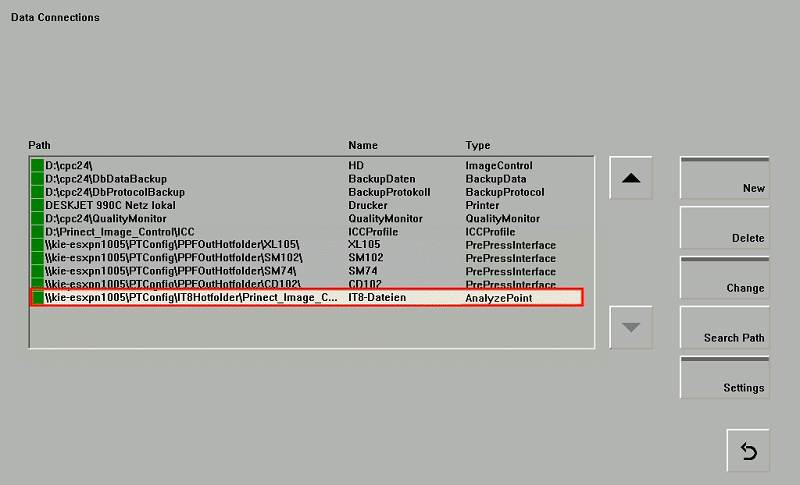
Task: Click the scroll up arrow button
Action: (x=630, y=178)
